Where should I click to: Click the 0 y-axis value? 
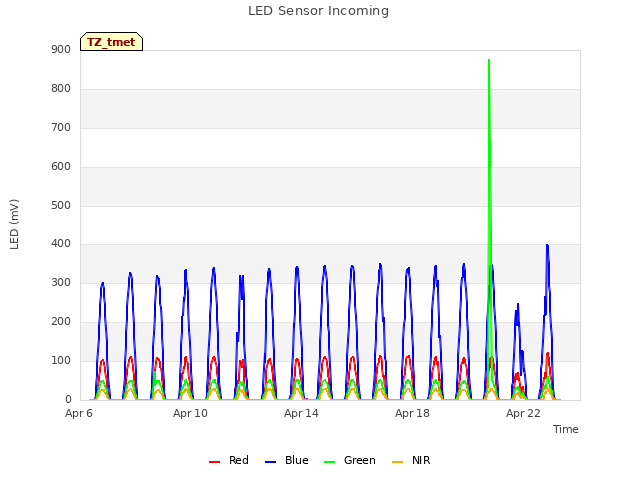click(x=68, y=400)
